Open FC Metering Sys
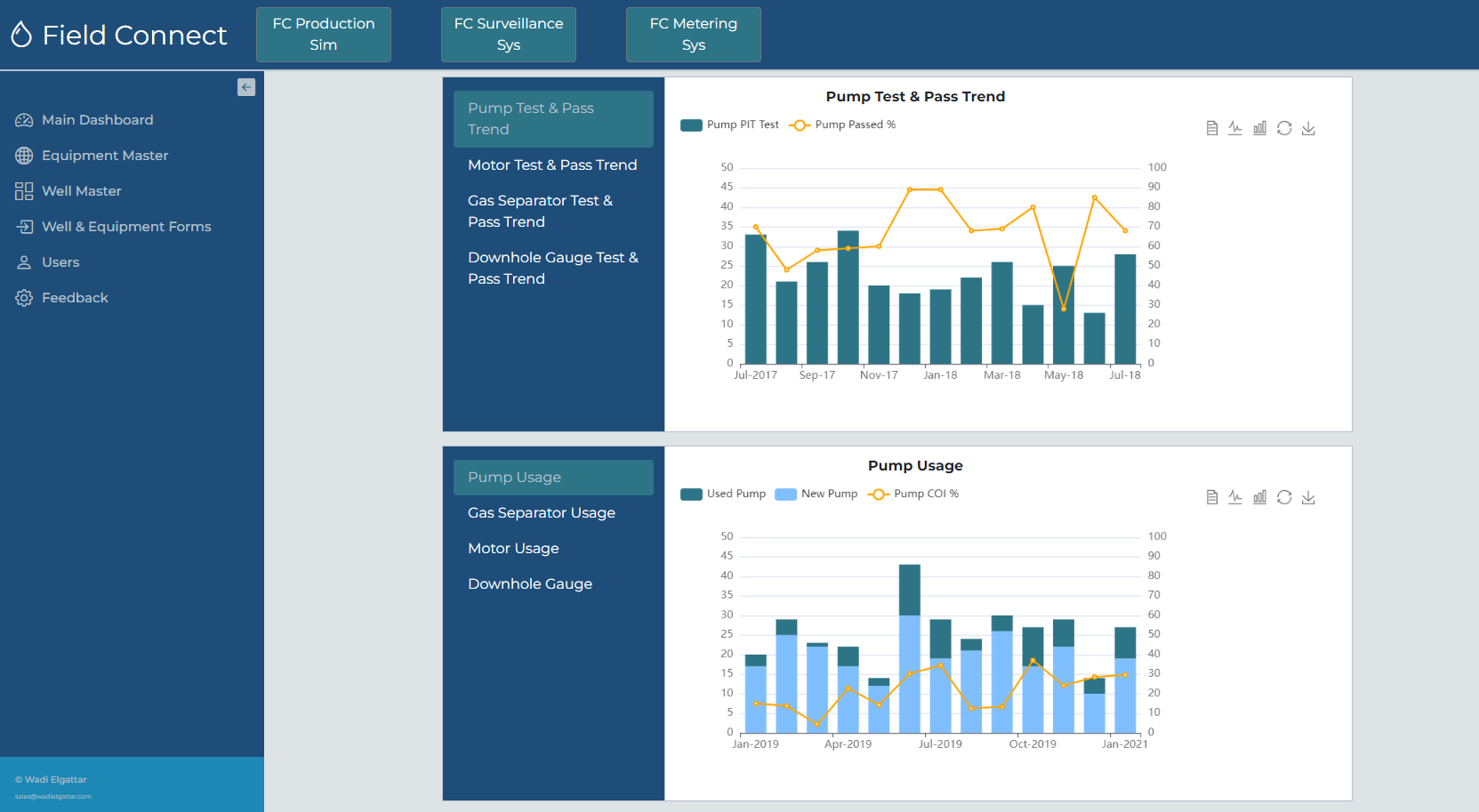This screenshot has width=1479, height=812. pos(694,35)
